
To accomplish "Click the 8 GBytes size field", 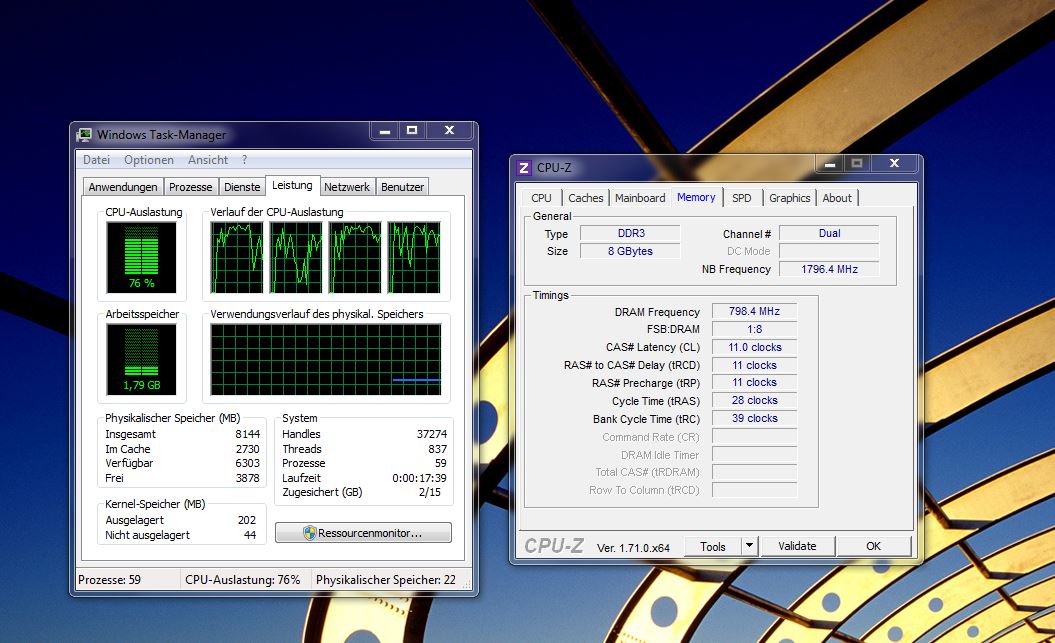I will click(630, 251).
